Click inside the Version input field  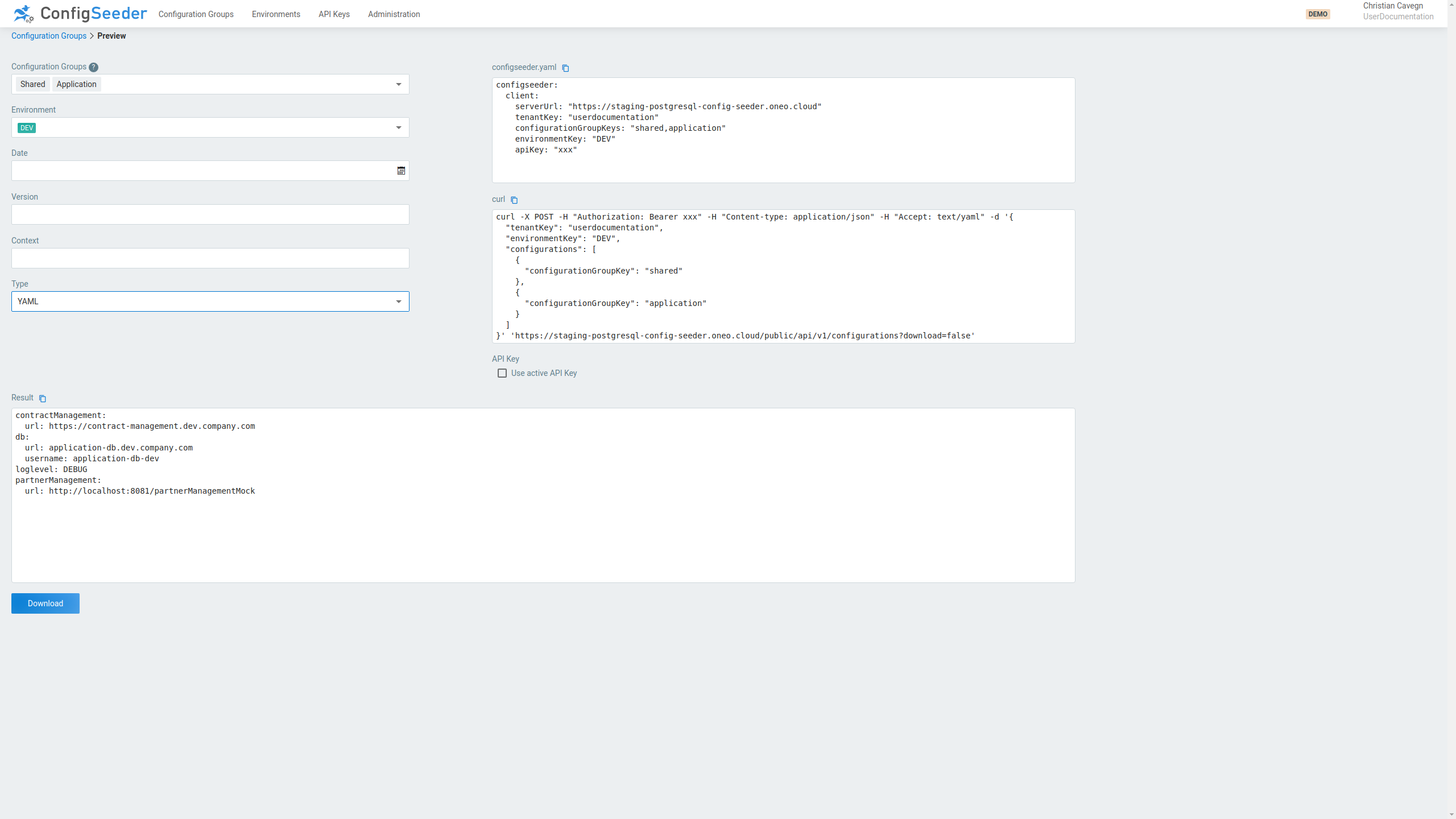click(210, 214)
